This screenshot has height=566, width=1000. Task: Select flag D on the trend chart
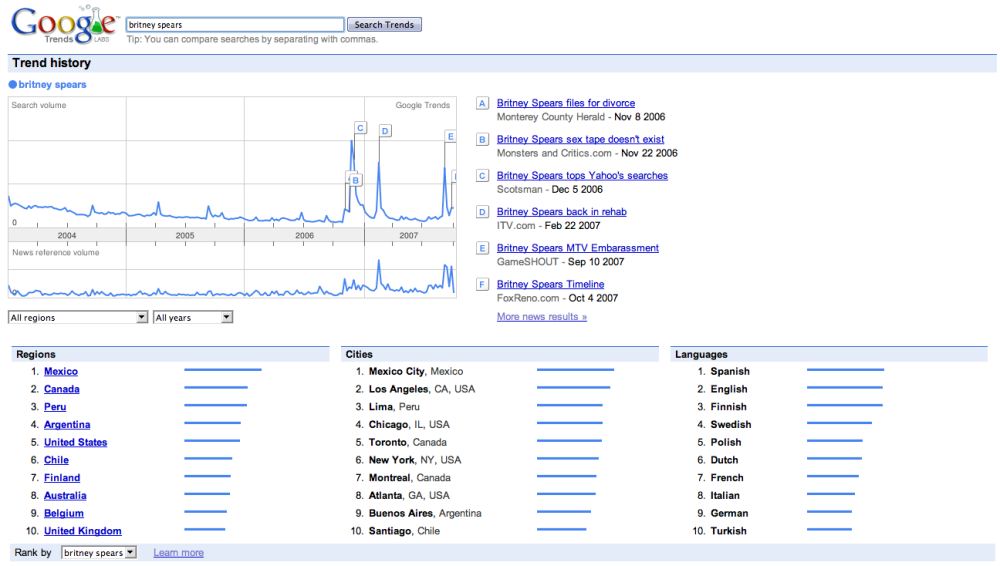coord(385,131)
